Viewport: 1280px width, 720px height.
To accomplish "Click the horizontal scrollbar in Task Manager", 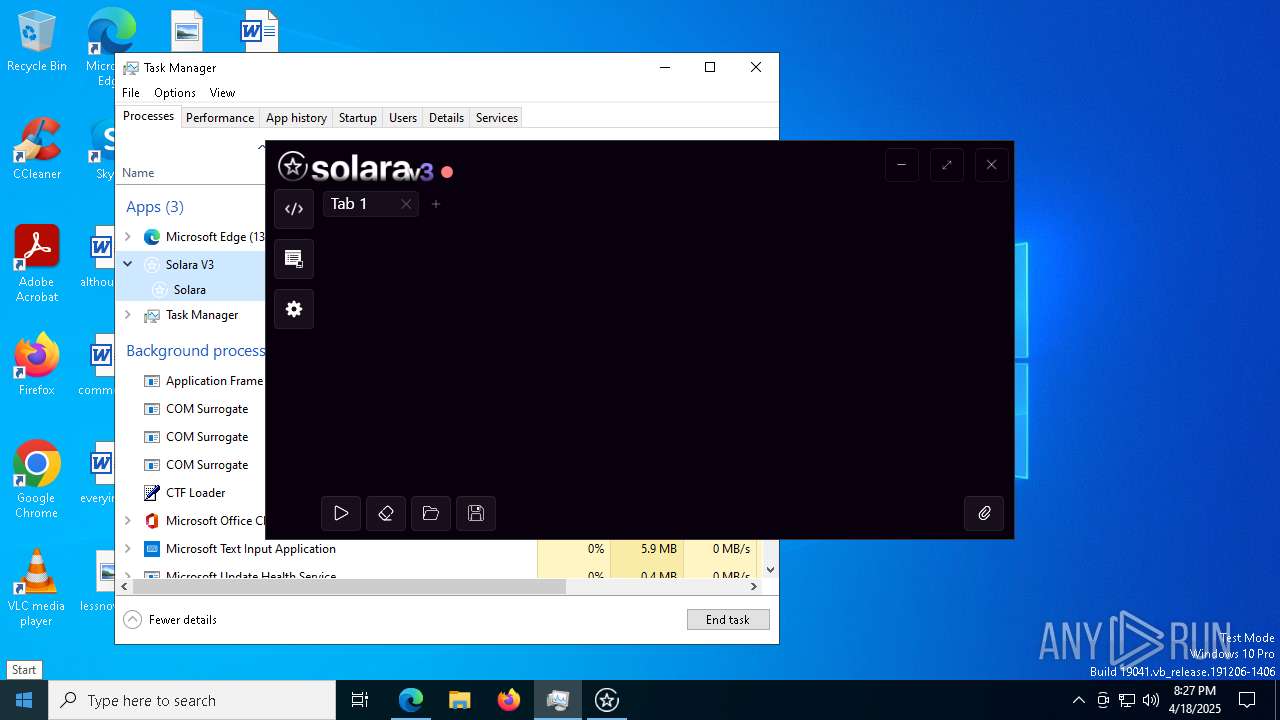I will tap(350, 587).
